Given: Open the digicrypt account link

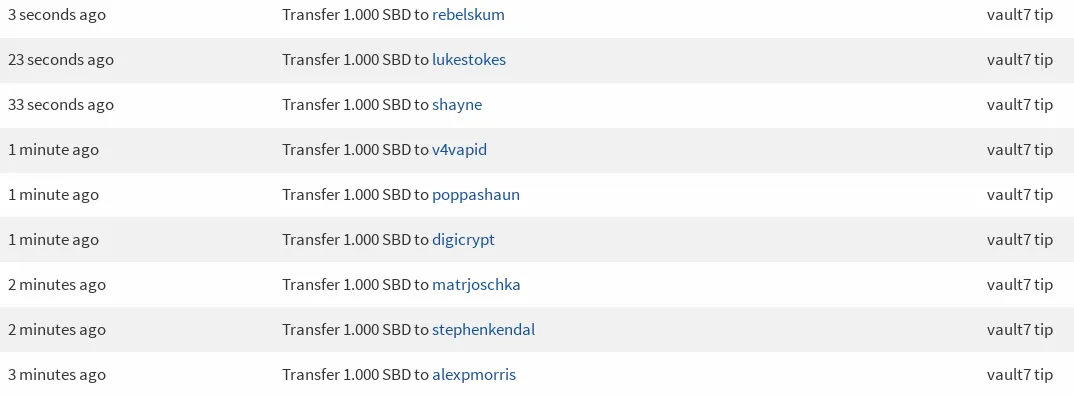Looking at the screenshot, I should (464, 240).
